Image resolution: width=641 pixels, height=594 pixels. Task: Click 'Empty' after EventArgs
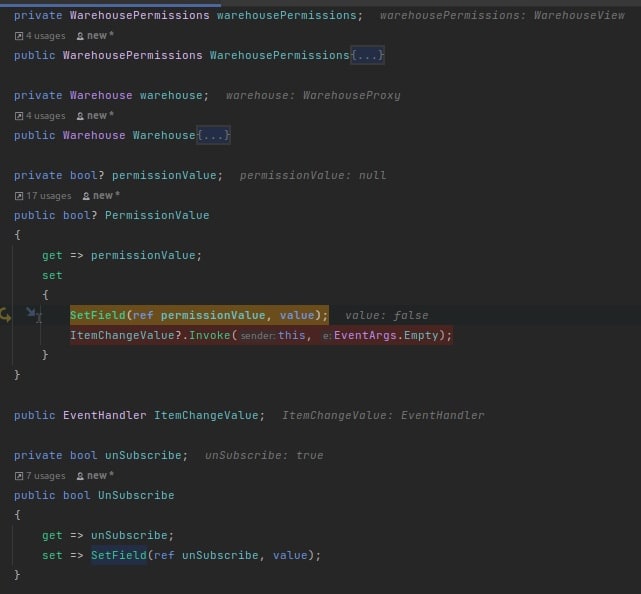tap(421, 336)
